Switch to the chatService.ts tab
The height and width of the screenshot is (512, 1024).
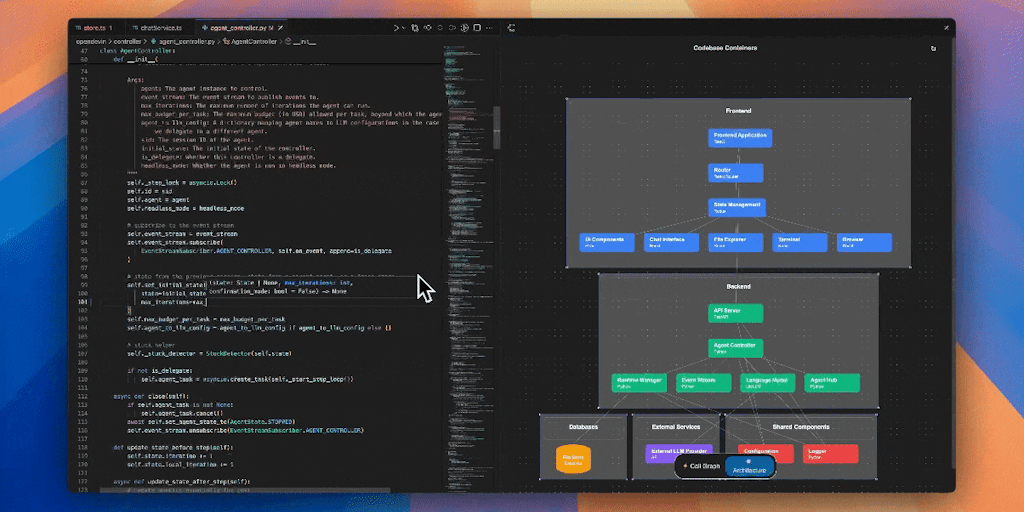(160, 28)
